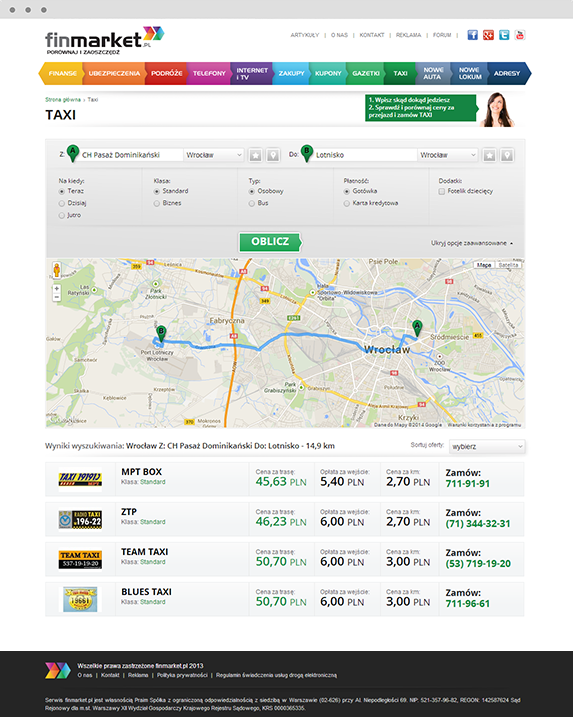Screen dimensions: 573x717
Task: Open the FORUM header link
Action: pyautogui.click(x=442, y=35)
